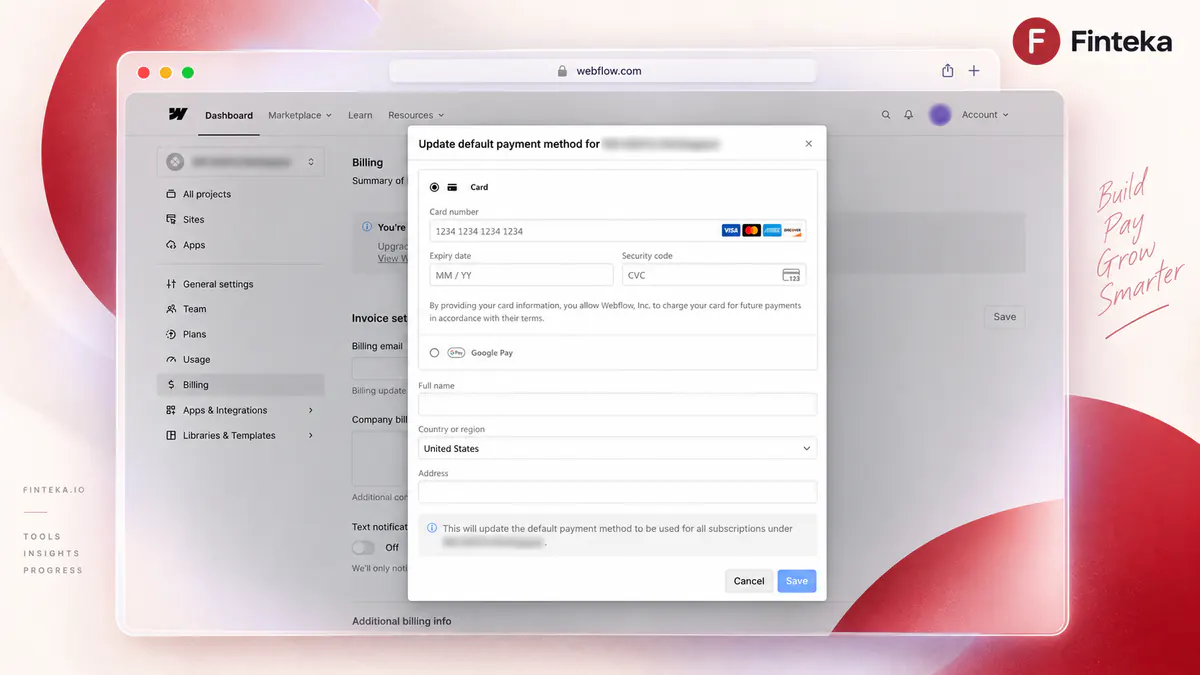Select the Google Pay radio button
This screenshot has width=1200, height=675.
[x=434, y=352]
